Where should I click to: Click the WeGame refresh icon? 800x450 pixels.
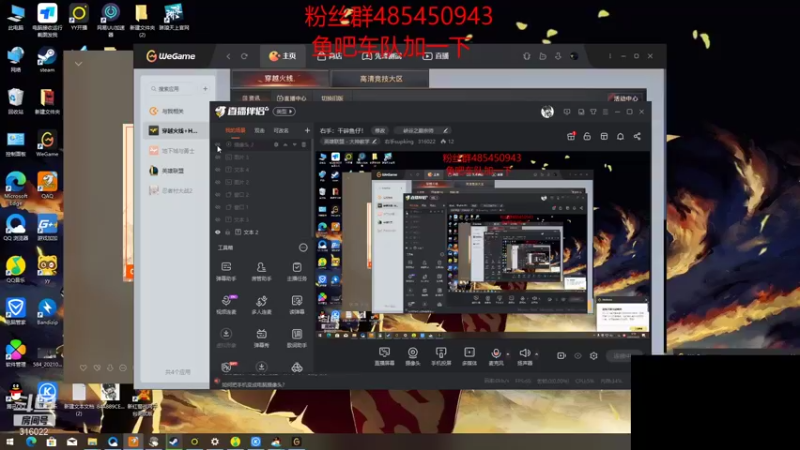click(244, 56)
